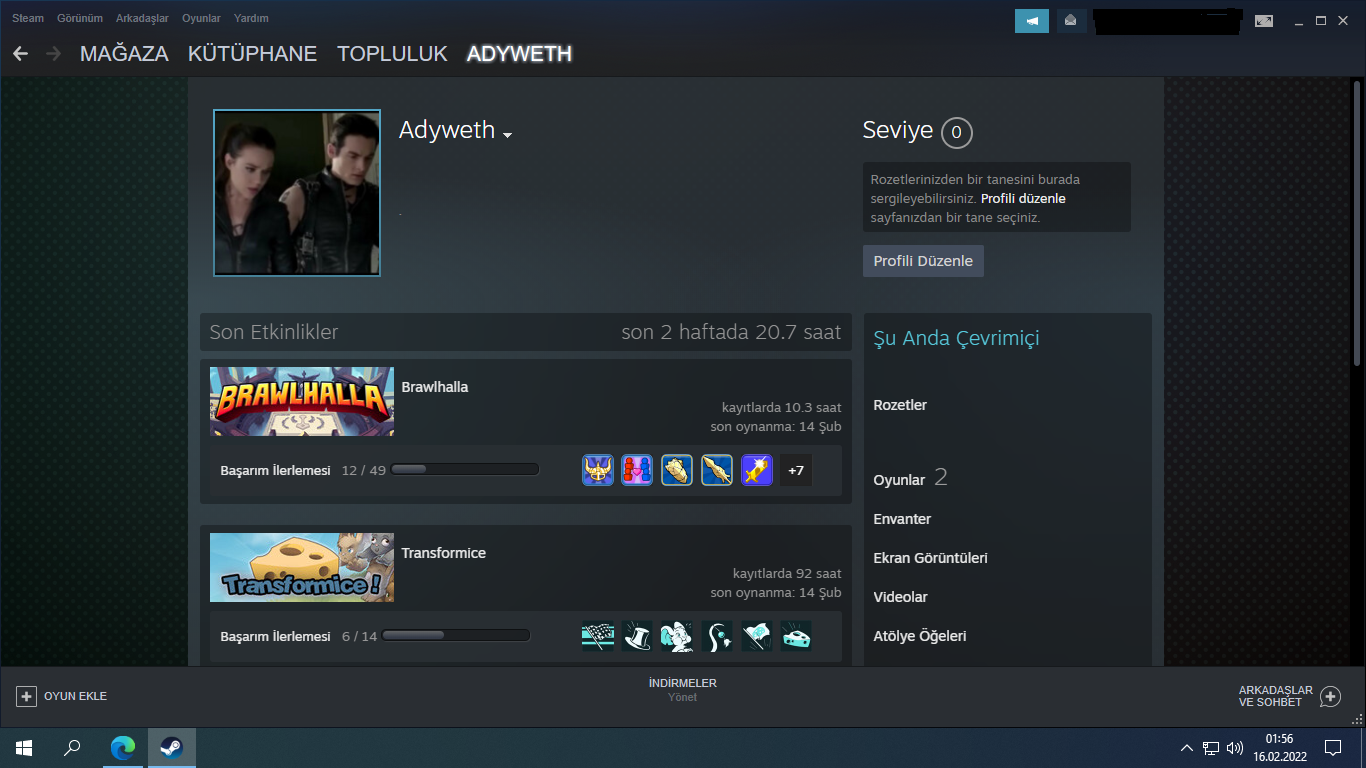Click the plus icon beside Oyun Ekle

pos(27,696)
